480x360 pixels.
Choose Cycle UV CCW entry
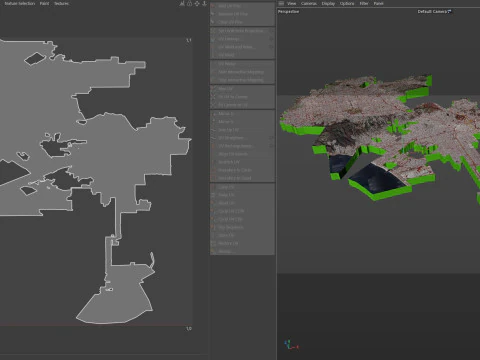pyautogui.click(x=242, y=211)
